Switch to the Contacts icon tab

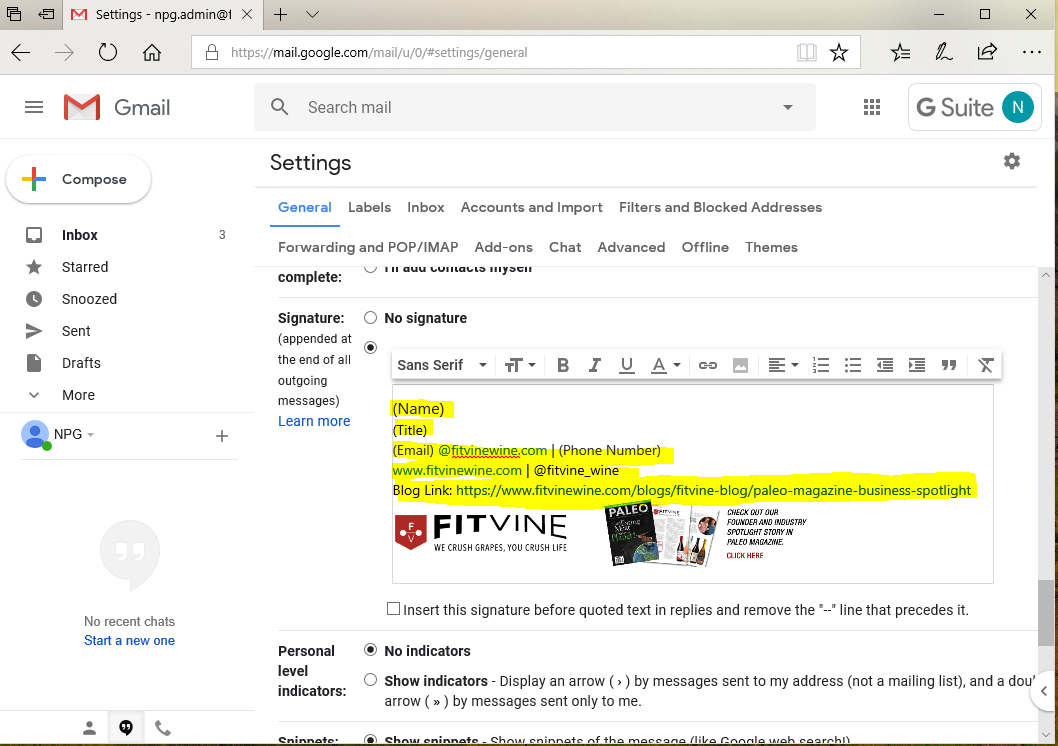(89, 728)
